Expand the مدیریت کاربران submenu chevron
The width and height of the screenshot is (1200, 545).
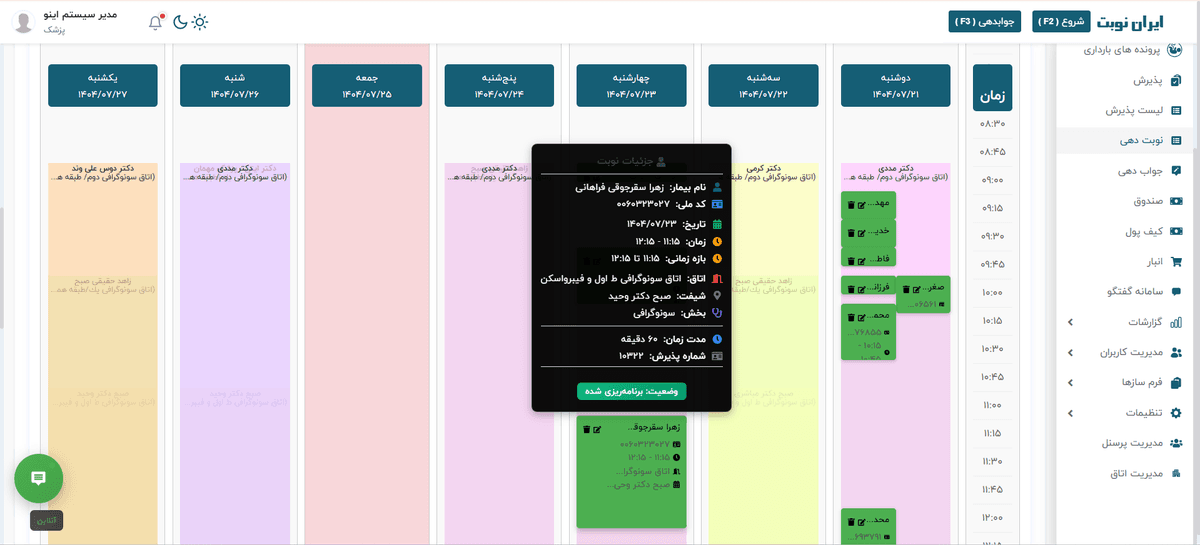tap(1070, 353)
